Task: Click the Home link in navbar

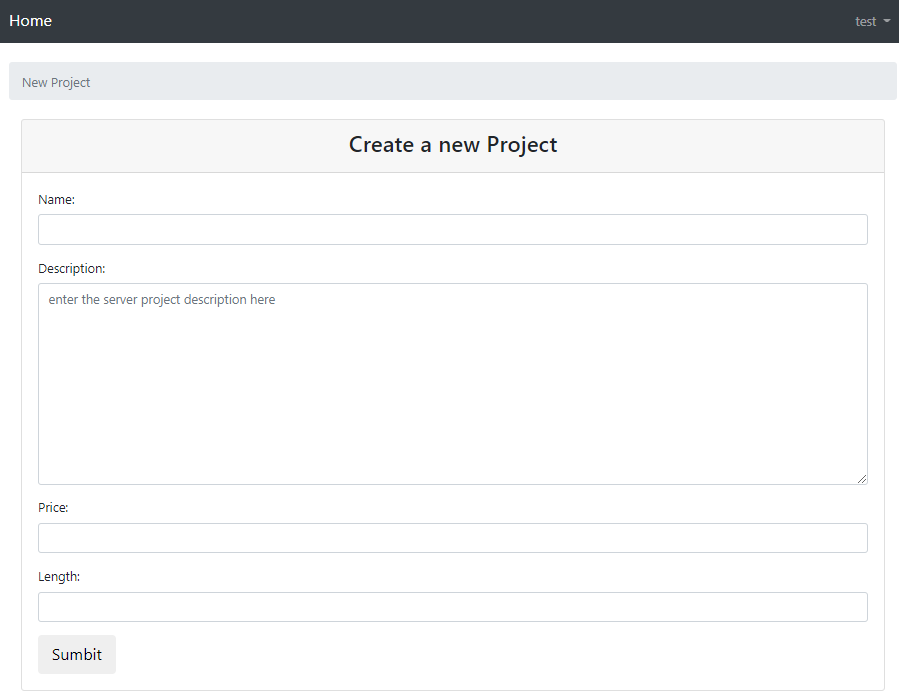Action: [31, 21]
